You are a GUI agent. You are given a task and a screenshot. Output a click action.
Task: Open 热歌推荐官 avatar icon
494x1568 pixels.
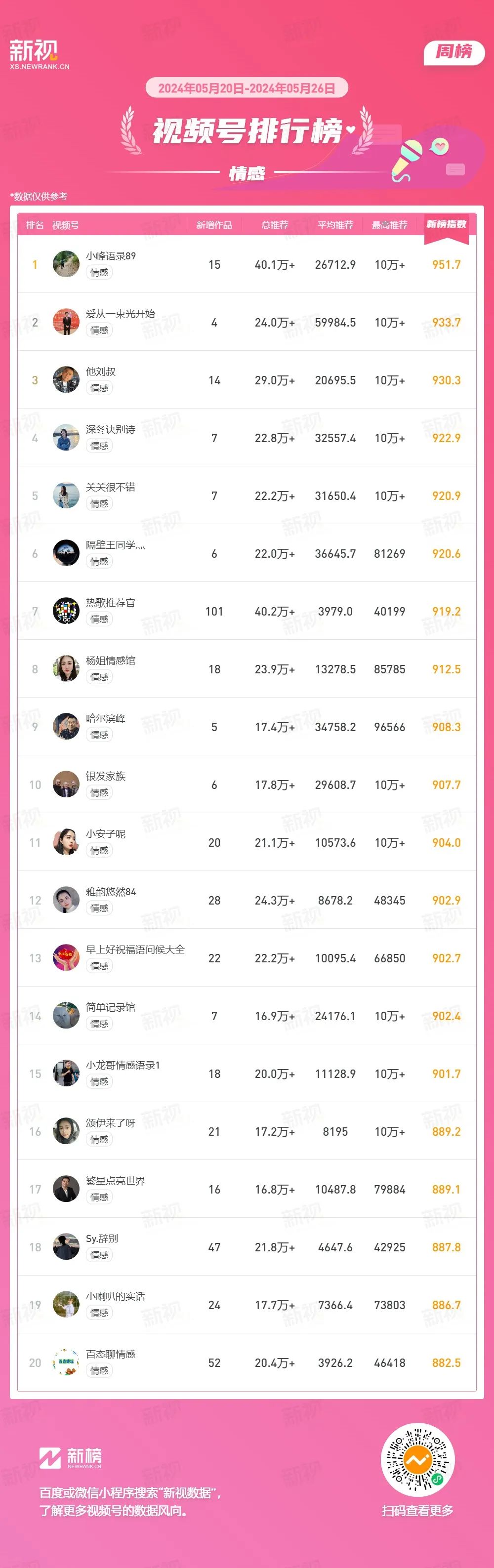[66, 611]
